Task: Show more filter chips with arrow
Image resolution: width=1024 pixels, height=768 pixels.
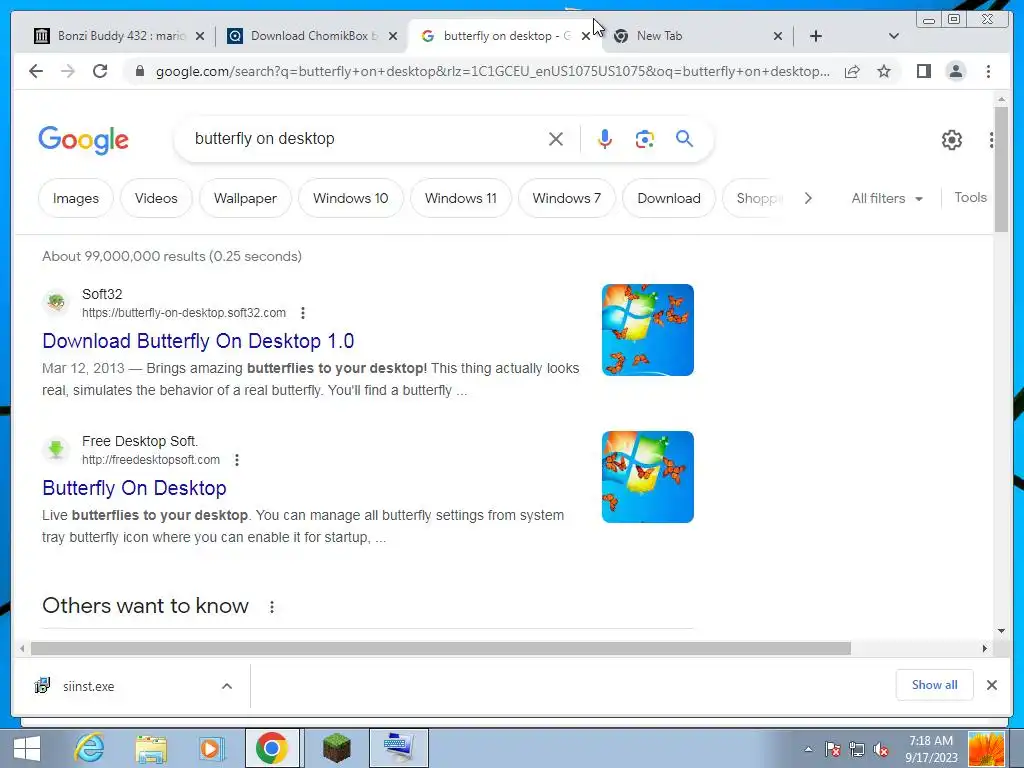Action: point(808,198)
